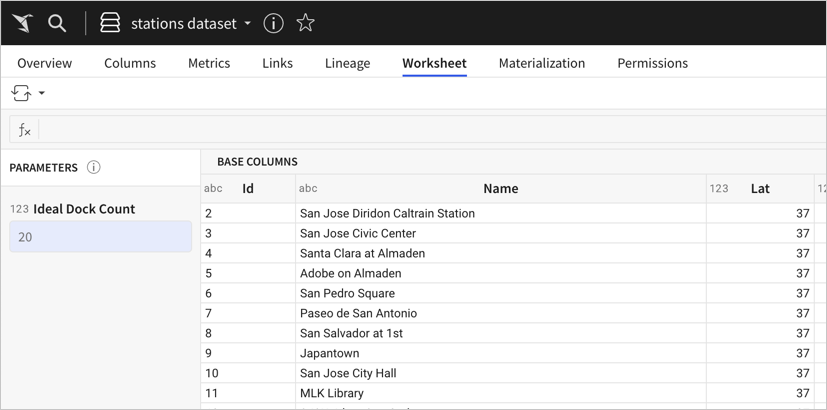Click the PARAMETERS panel heading
Image resolution: width=827 pixels, height=410 pixels.
pyautogui.click(x=43, y=168)
